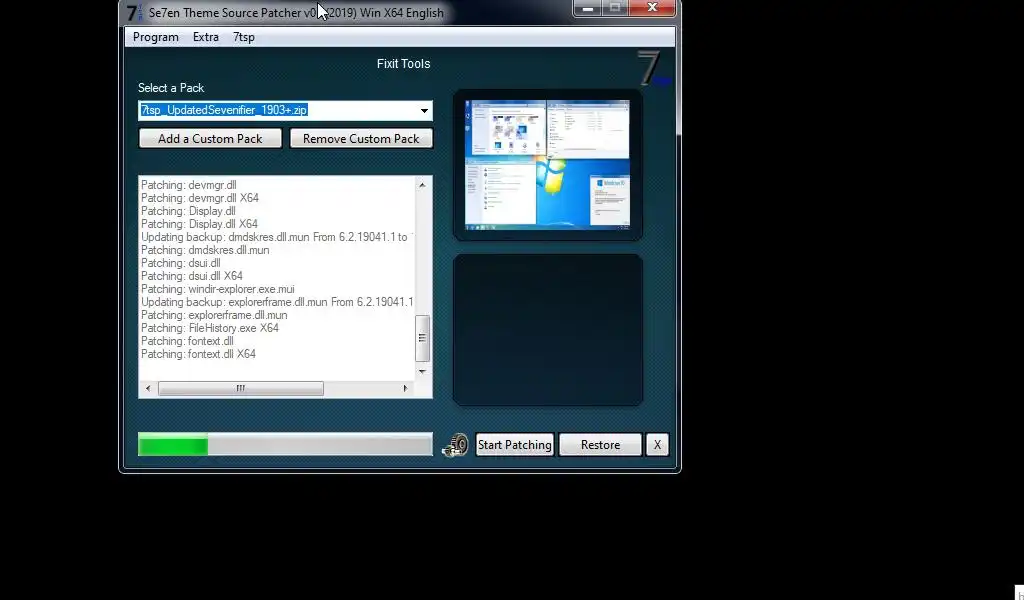Image resolution: width=1024 pixels, height=600 pixels.
Task: Minimize the Se7en Theme Source Patcher window
Action: (x=587, y=8)
